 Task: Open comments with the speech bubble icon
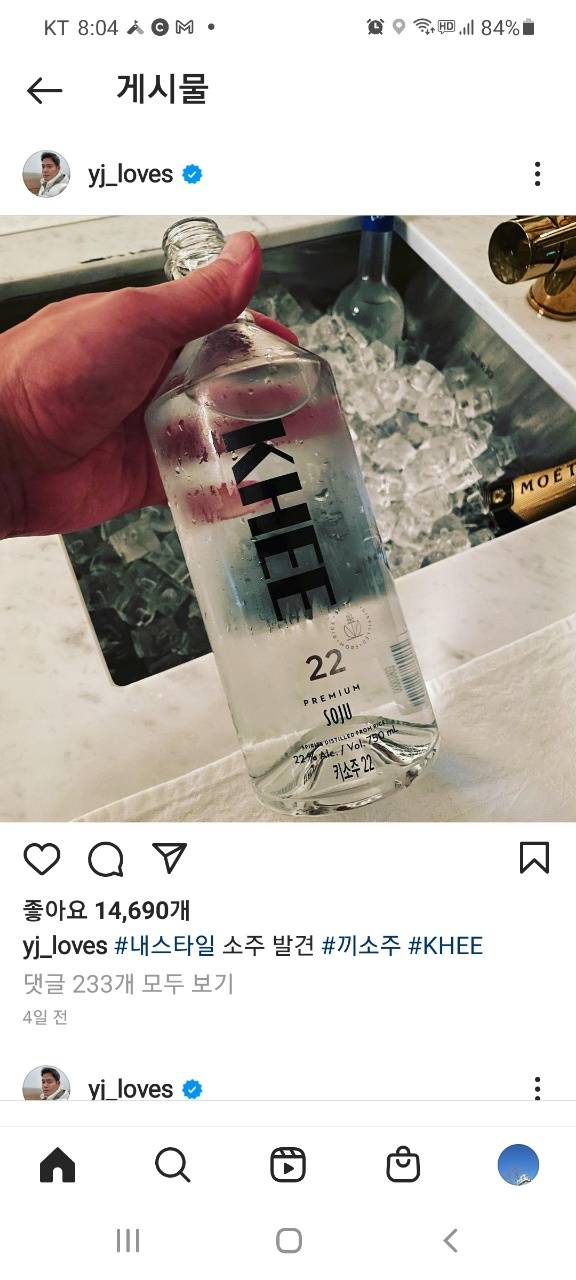click(105, 859)
